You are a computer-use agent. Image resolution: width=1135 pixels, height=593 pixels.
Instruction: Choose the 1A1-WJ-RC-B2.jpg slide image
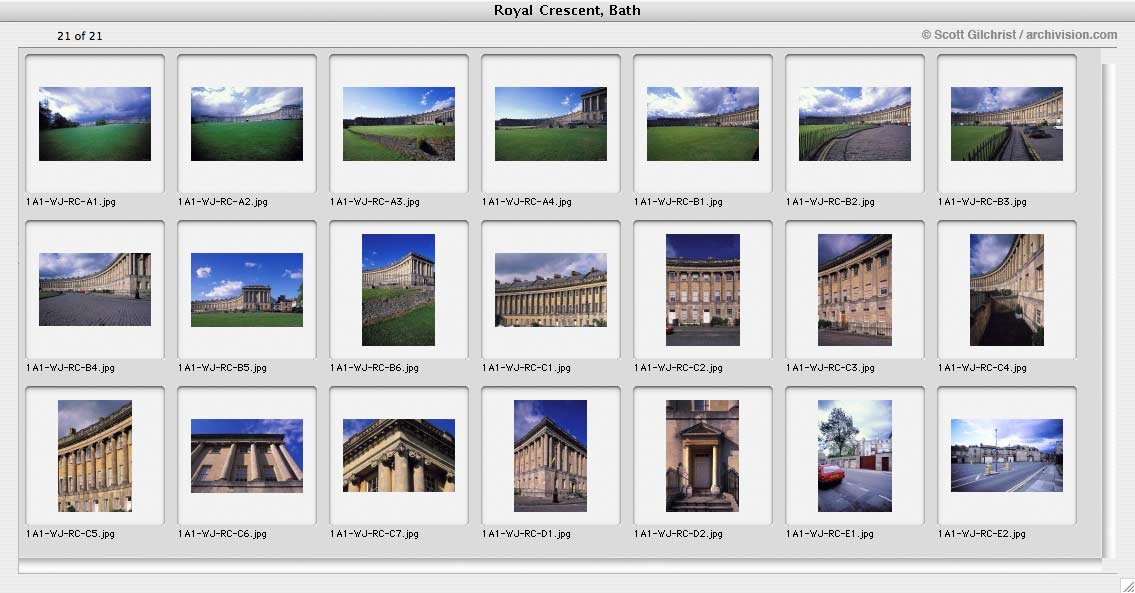click(855, 124)
